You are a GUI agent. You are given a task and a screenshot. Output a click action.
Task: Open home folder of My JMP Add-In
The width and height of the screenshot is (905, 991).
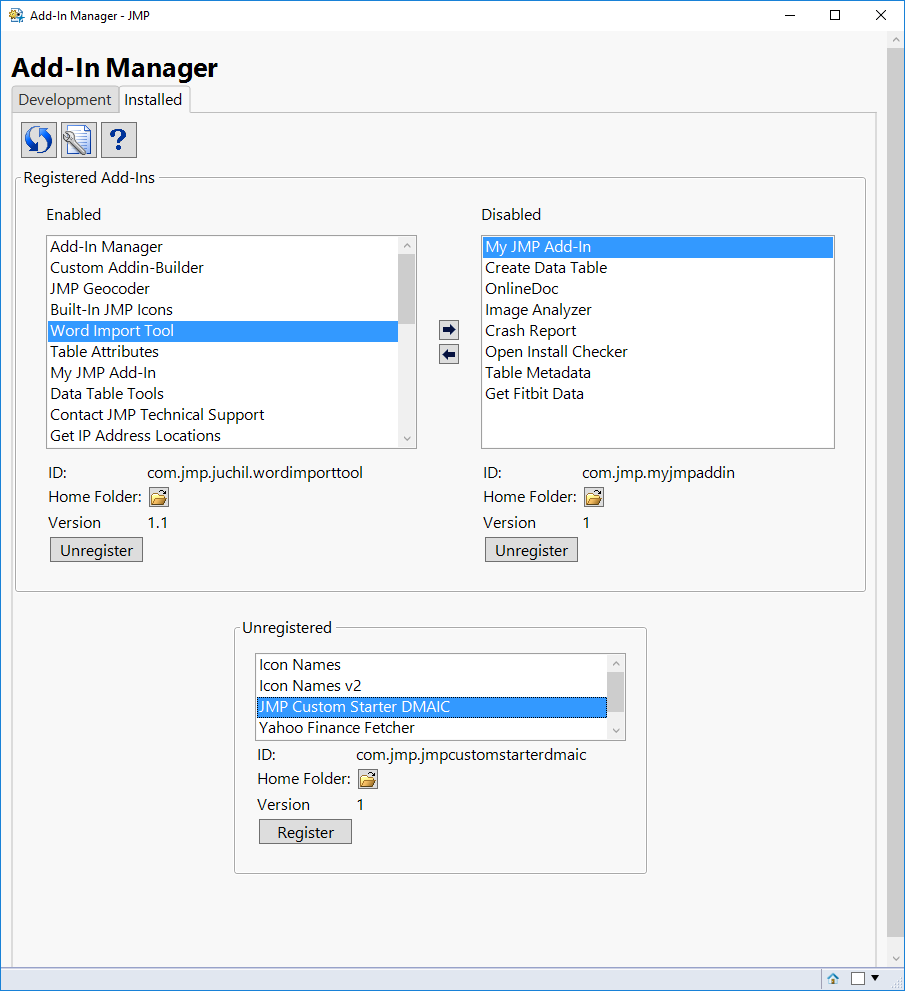click(x=593, y=497)
